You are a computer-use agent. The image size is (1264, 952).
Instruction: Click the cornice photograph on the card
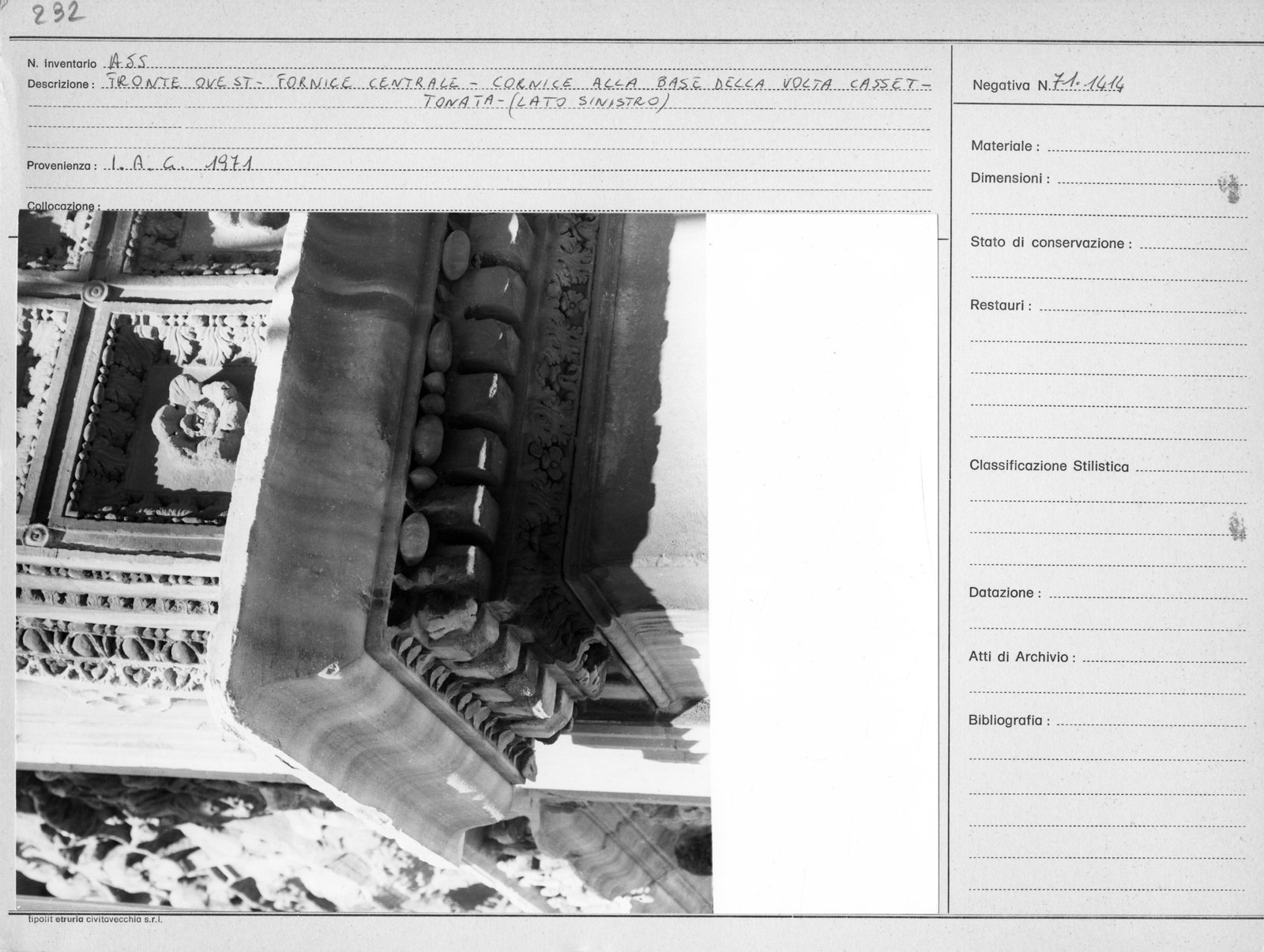(363, 563)
